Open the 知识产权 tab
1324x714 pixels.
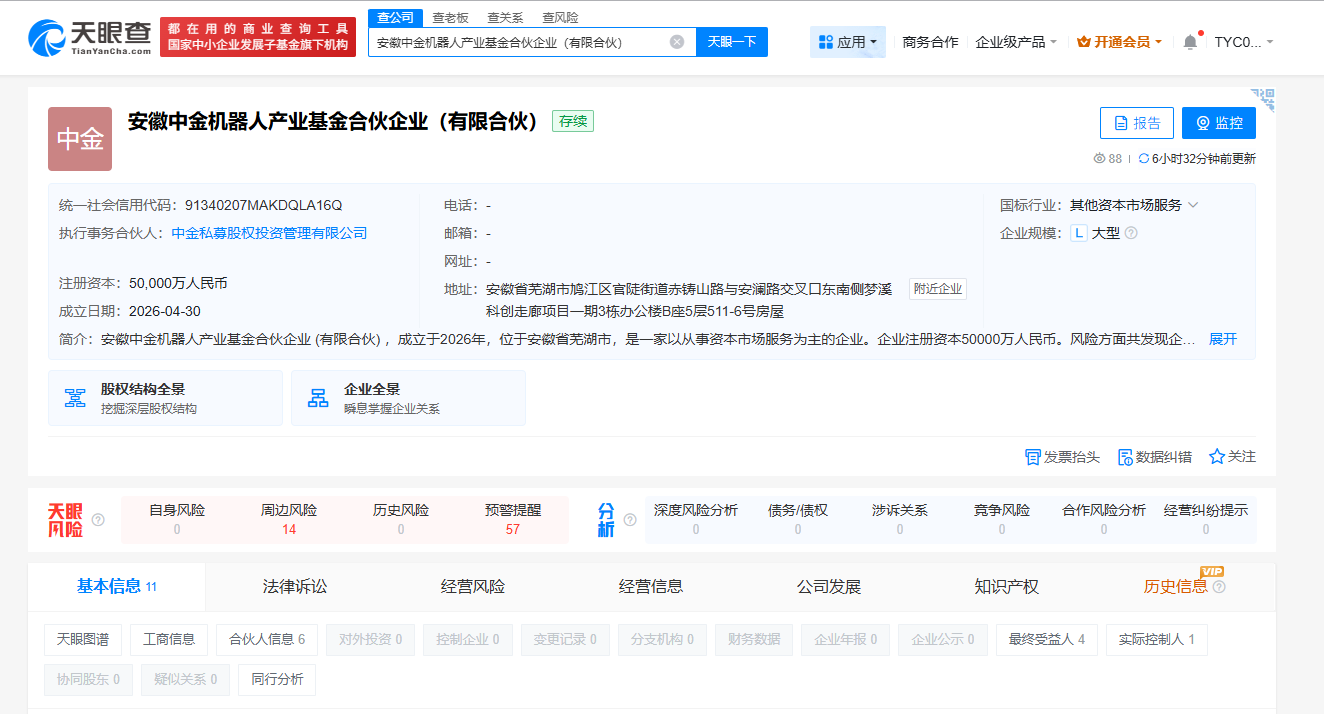click(1007, 587)
